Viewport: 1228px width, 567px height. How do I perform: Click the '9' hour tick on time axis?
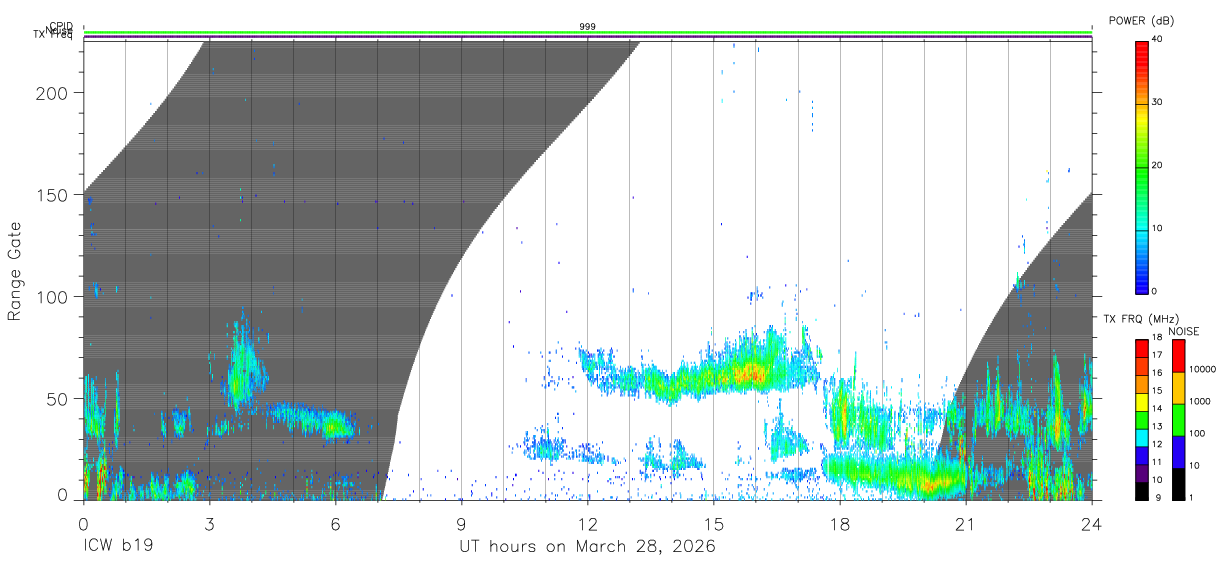pos(461,523)
